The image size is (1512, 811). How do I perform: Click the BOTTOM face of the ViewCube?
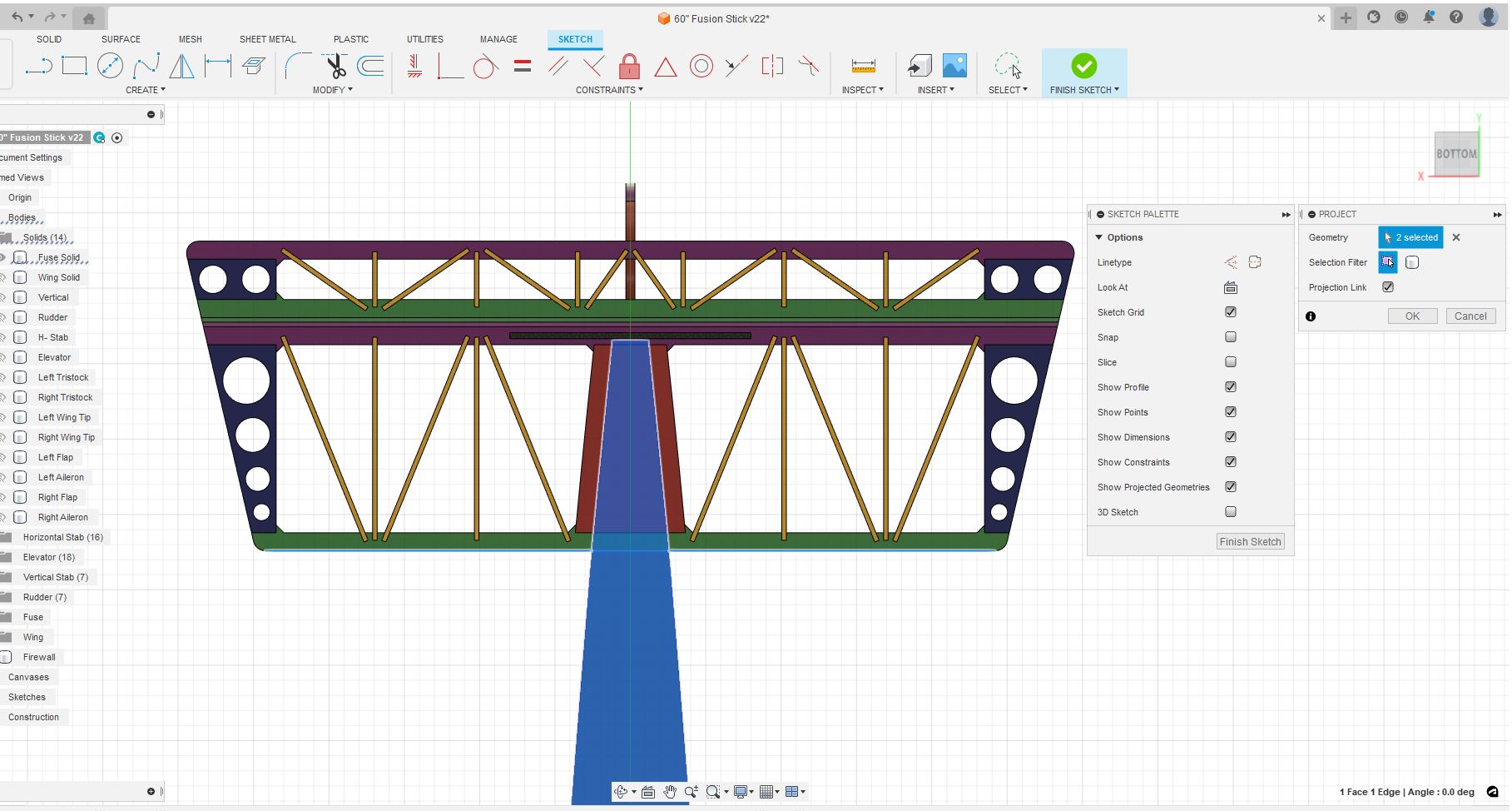point(1455,154)
